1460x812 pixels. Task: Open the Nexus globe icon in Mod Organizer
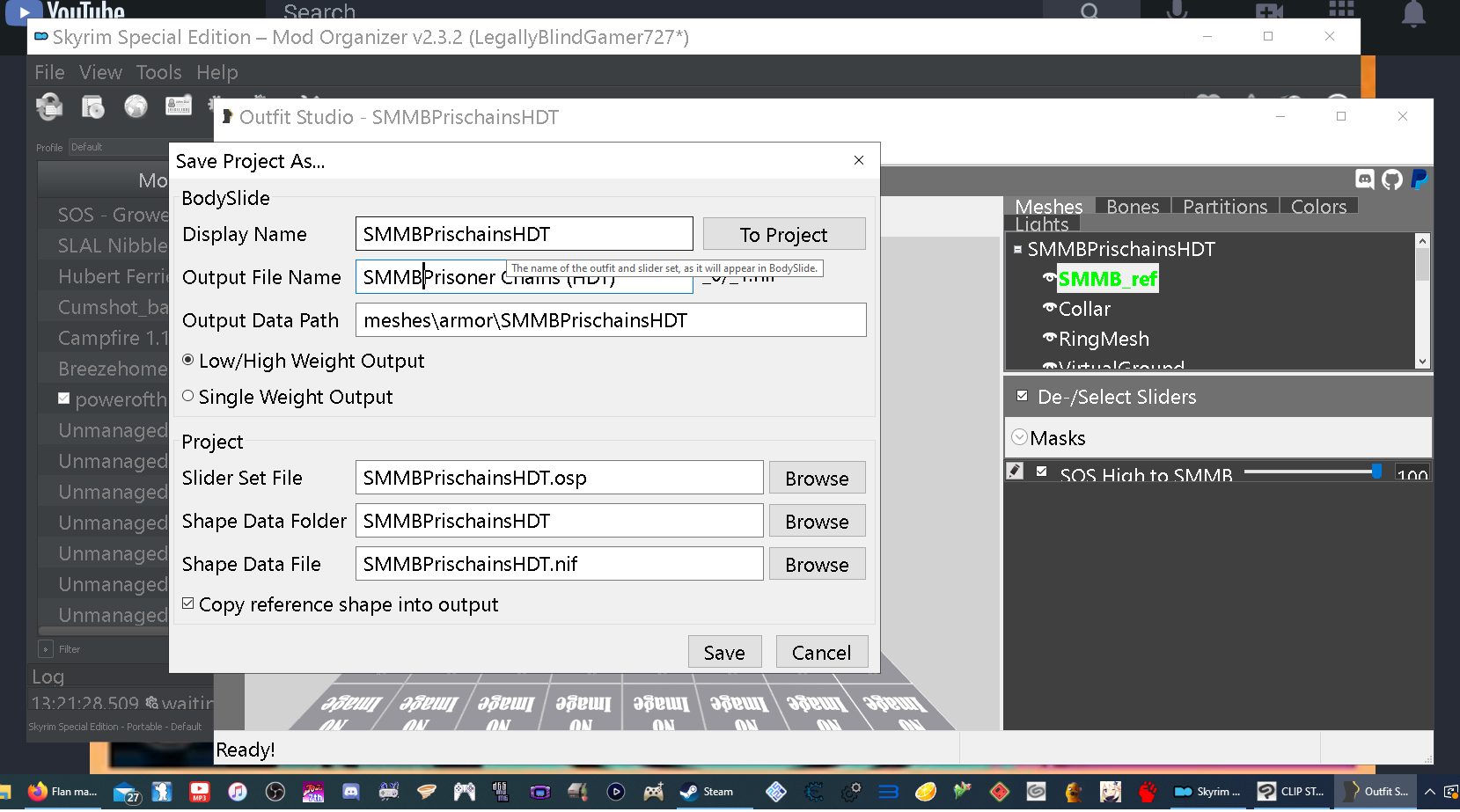[136, 106]
